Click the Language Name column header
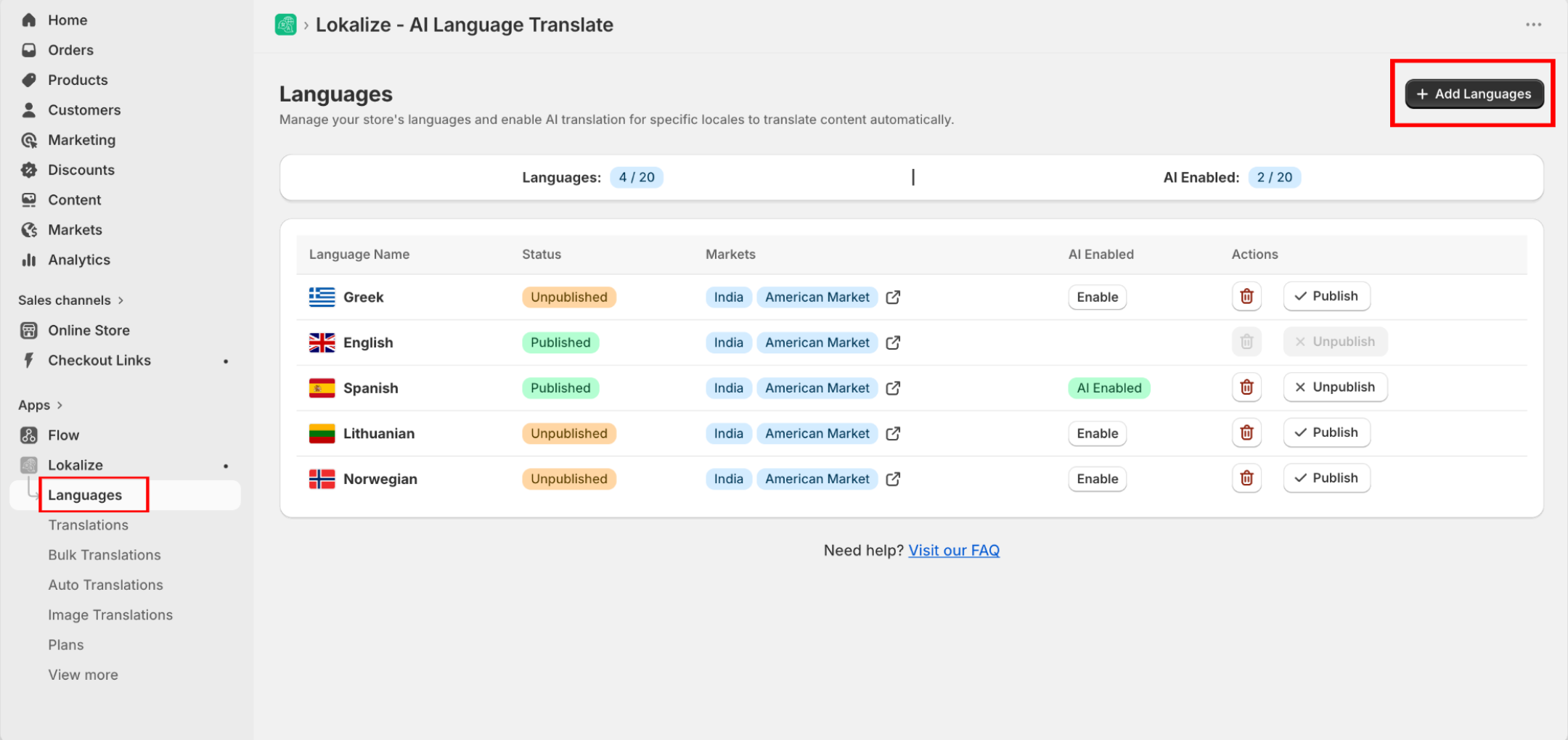 click(359, 255)
